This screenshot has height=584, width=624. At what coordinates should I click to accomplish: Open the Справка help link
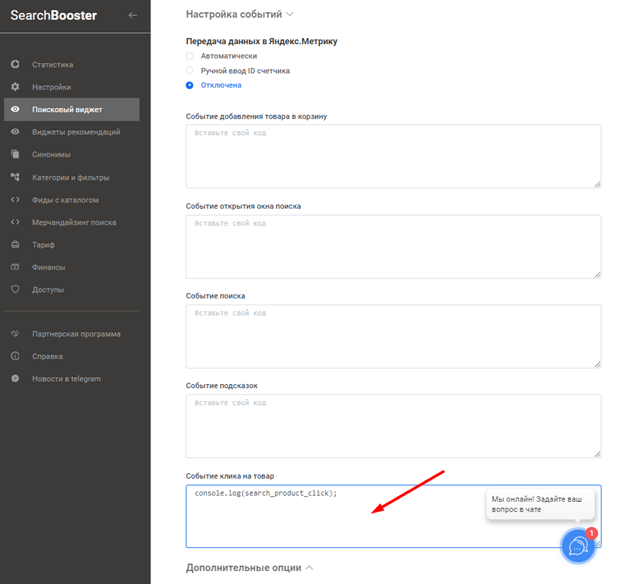click(47, 356)
